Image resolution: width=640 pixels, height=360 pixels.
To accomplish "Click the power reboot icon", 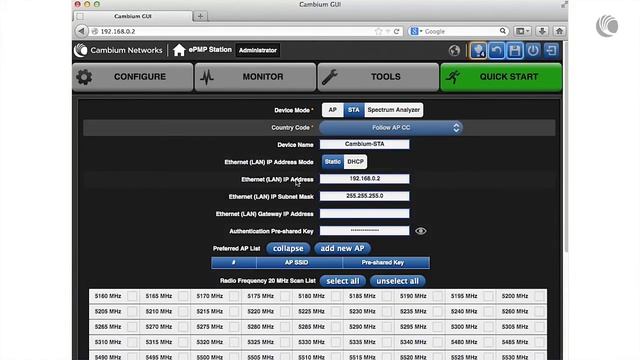I will point(533,51).
